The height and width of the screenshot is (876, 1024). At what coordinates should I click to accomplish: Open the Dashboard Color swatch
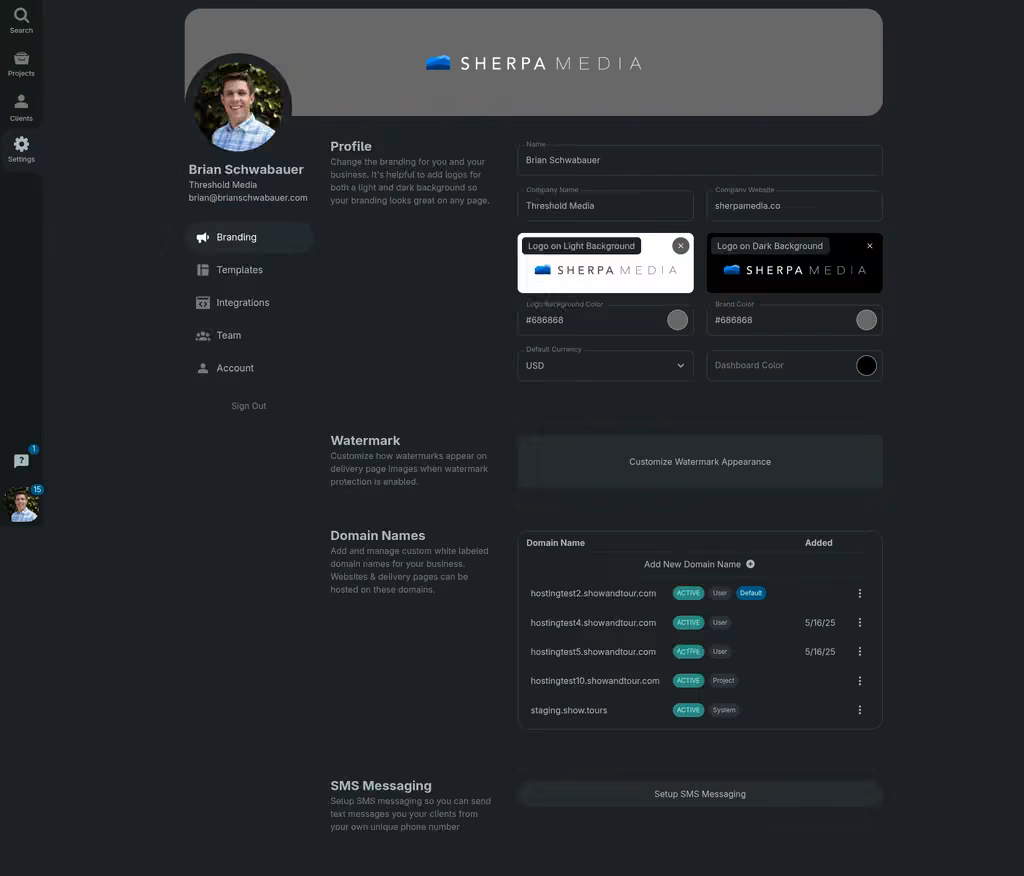(x=866, y=365)
